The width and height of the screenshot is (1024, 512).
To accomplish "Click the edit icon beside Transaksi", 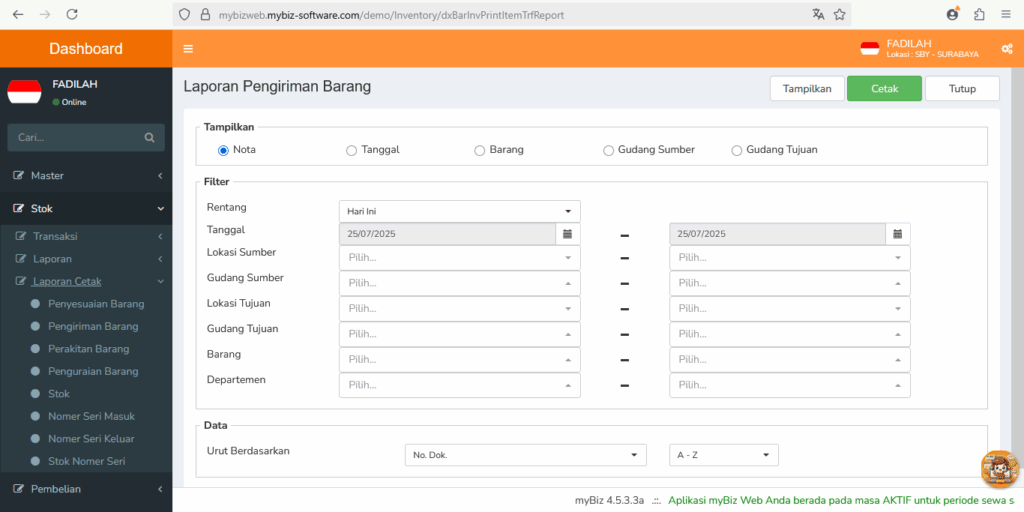I will pos(21,236).
